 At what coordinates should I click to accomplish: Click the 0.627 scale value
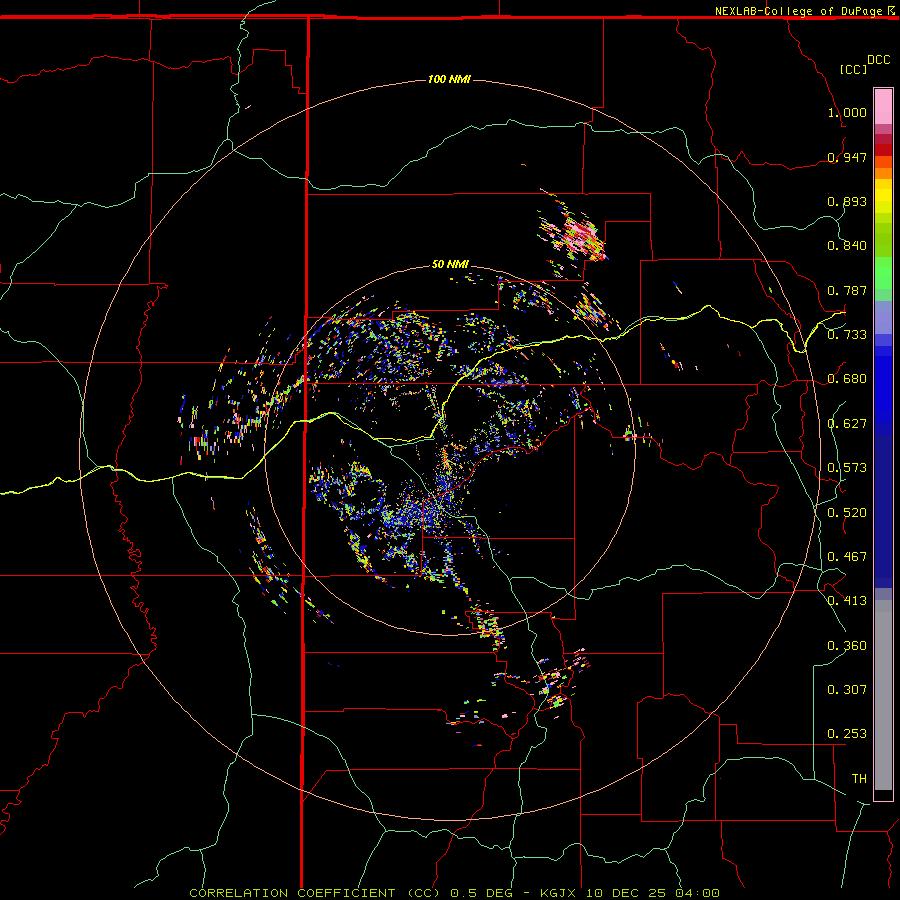coord(847,424)
